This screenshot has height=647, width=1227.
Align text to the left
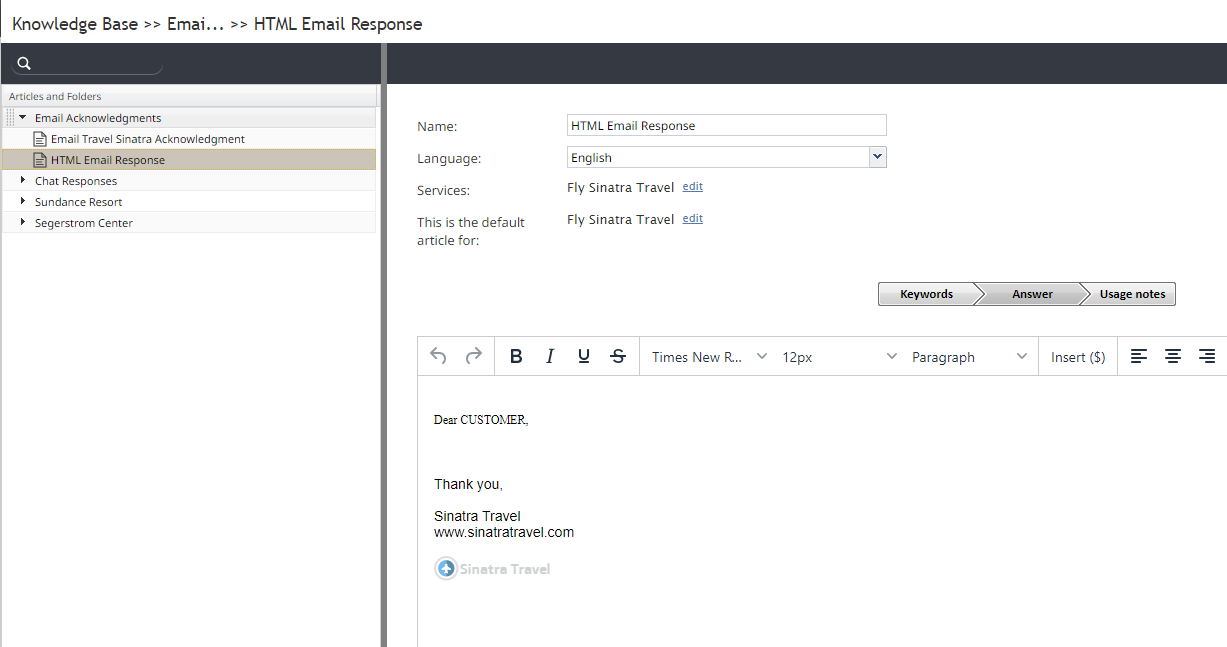[x=1139, y=357]
